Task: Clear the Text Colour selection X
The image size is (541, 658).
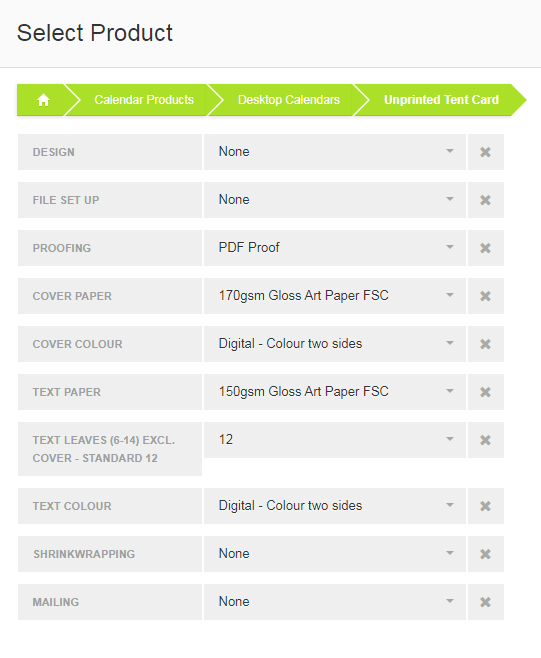Action: (486, 506)
